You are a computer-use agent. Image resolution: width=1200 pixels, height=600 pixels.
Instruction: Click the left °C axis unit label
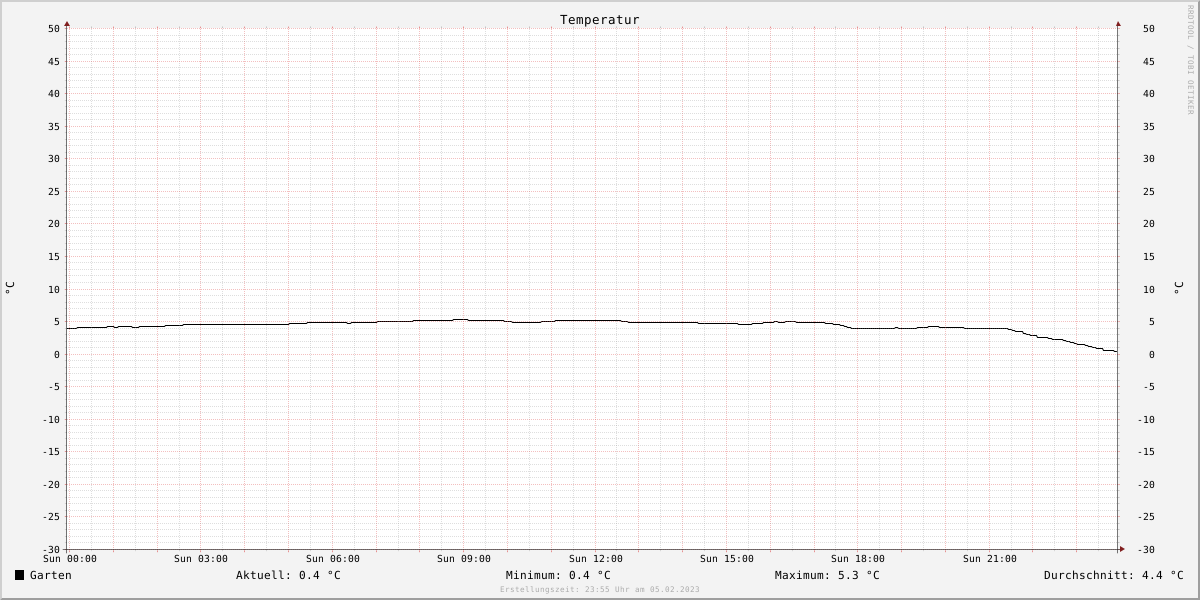(10, 287)
